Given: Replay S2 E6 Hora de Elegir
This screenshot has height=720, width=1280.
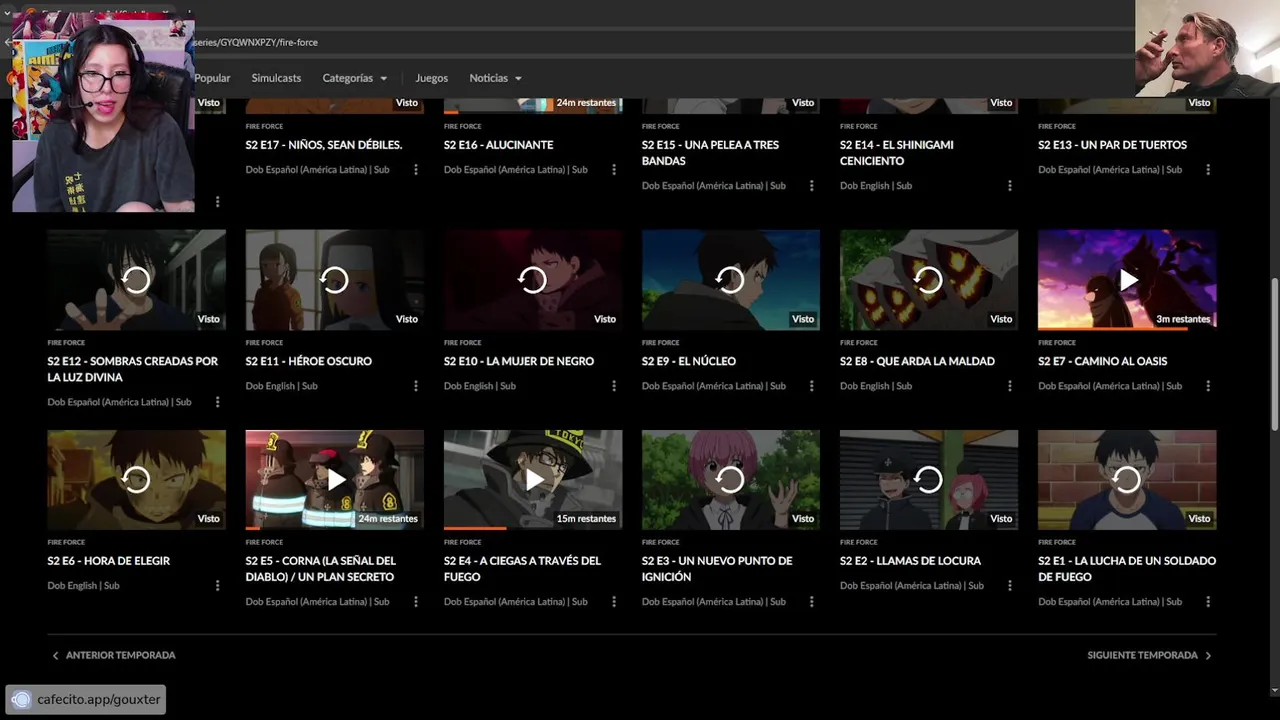Looking at the screenshot, I should click(x=136, y=480).
